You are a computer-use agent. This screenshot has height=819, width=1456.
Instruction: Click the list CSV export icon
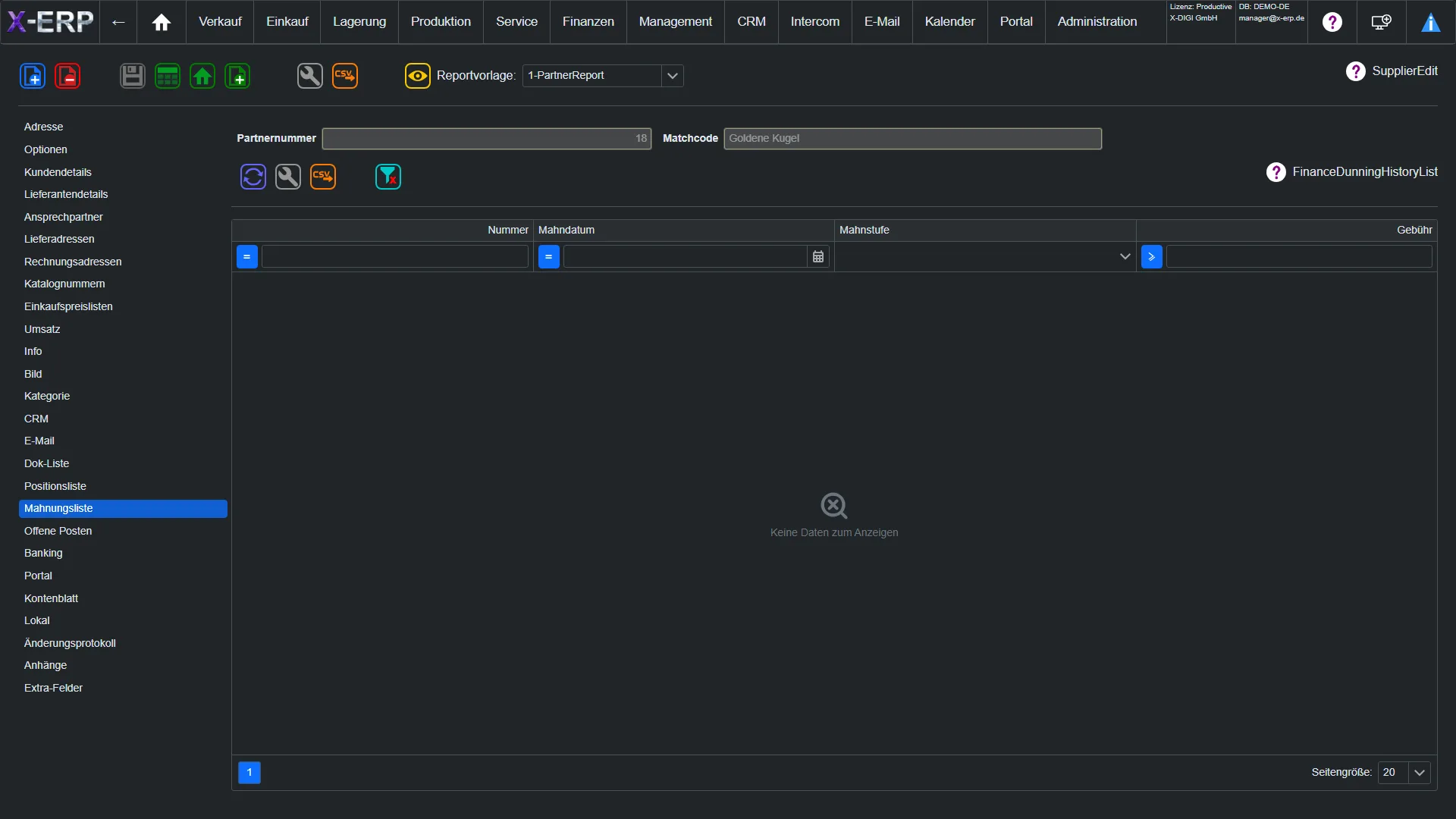323,177
